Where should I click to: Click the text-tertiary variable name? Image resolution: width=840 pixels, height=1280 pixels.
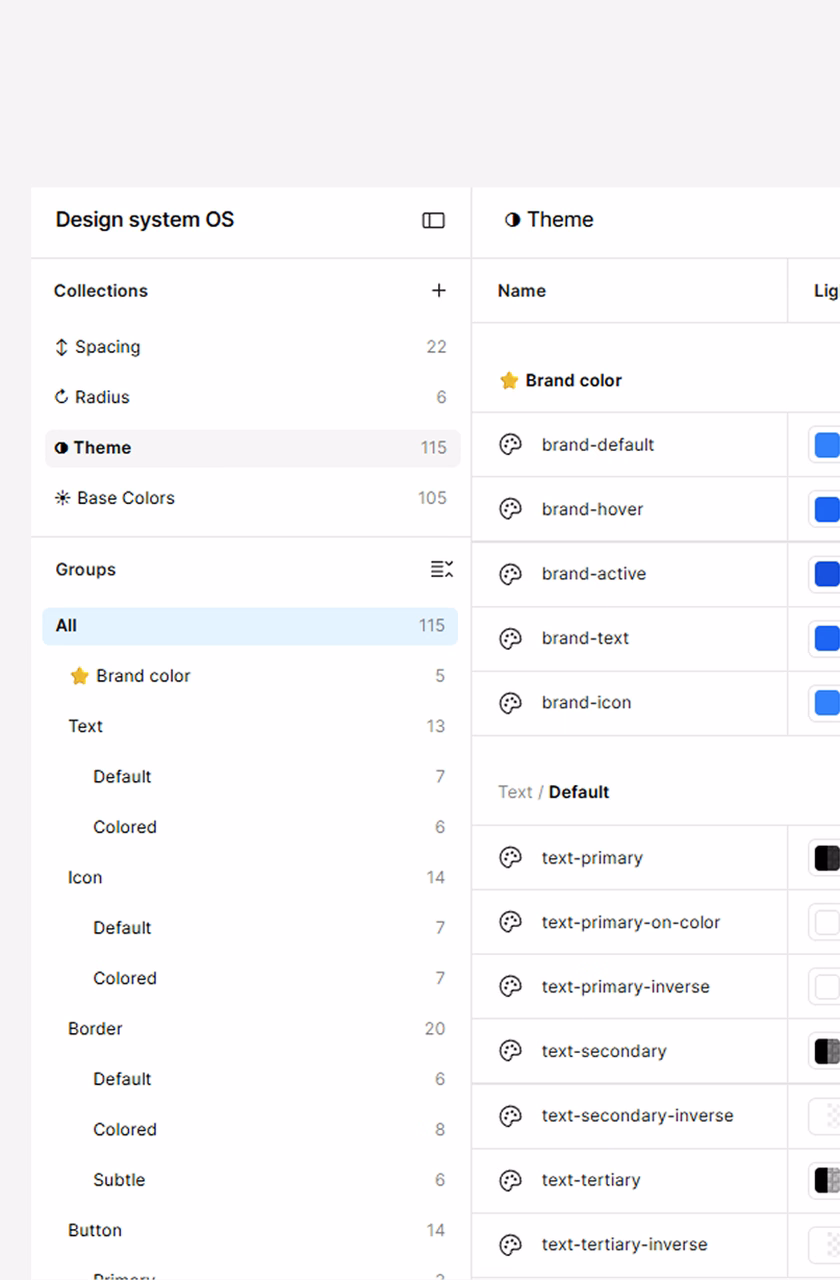(591, 1180)
